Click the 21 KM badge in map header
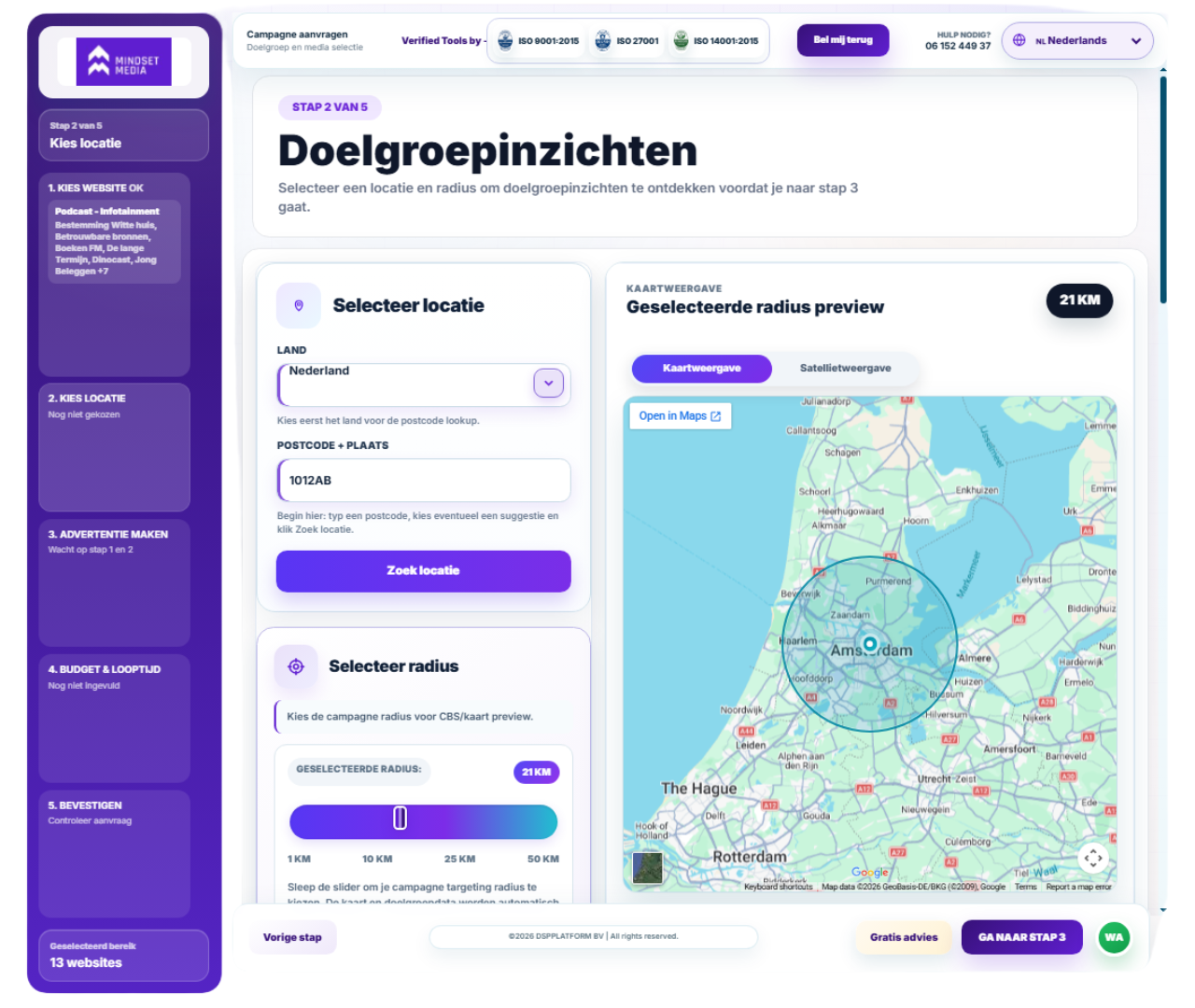The height and width of the screenshot is (1008, 1195). pyautogui.click(x=1079, y=301)
